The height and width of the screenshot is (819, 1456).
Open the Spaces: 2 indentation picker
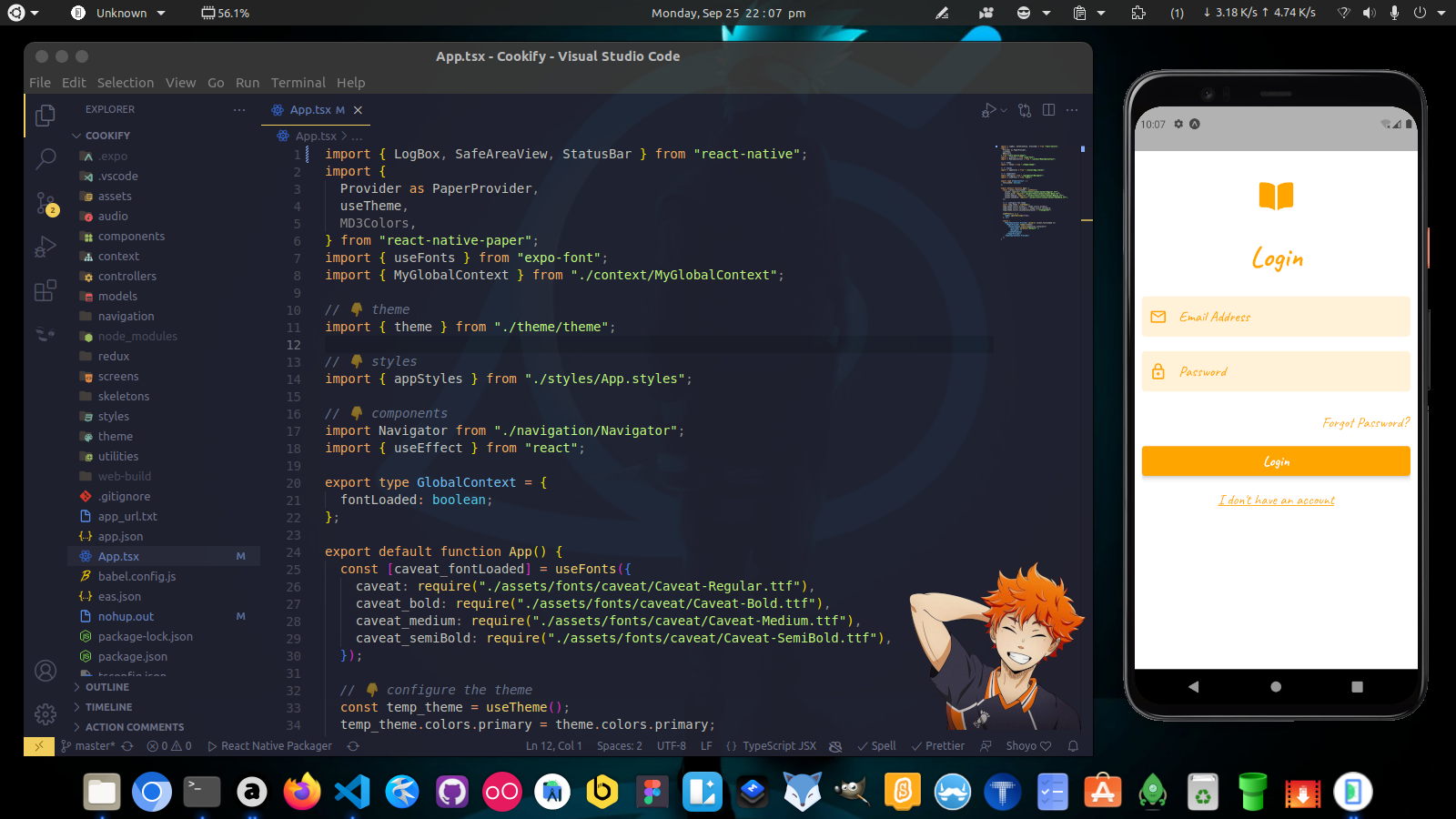620,746
